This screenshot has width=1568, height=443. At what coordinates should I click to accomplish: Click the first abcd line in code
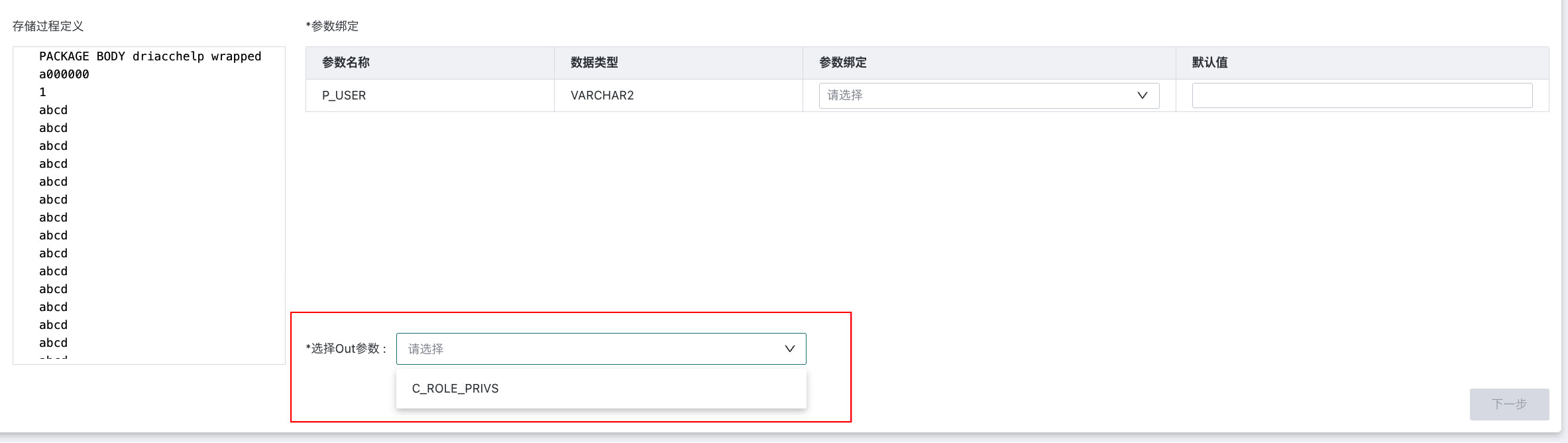click(x=54, y=110)
